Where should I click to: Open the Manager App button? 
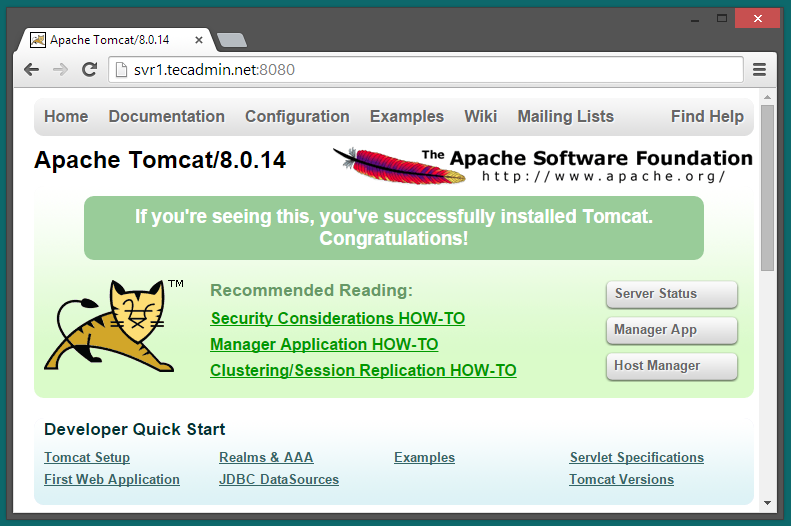(x=671, y=330)
